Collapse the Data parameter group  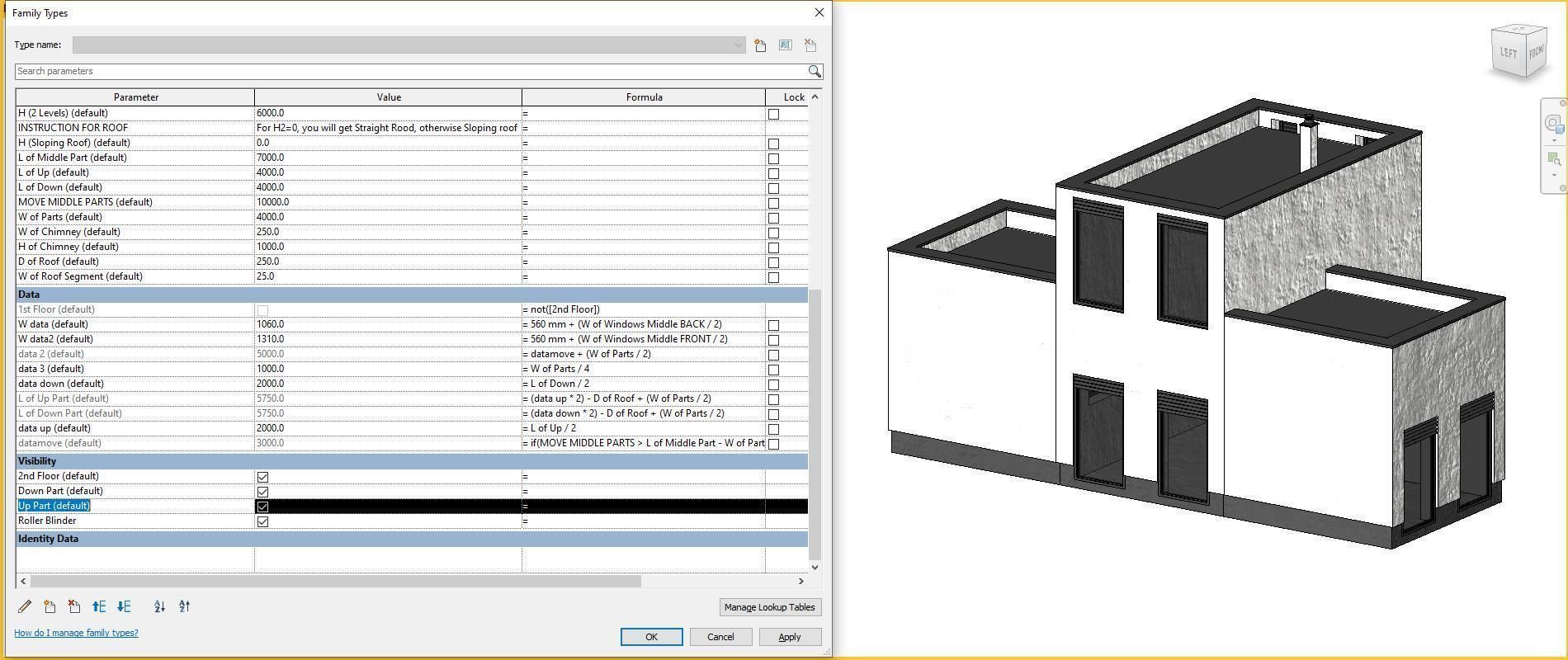point(412,295)
